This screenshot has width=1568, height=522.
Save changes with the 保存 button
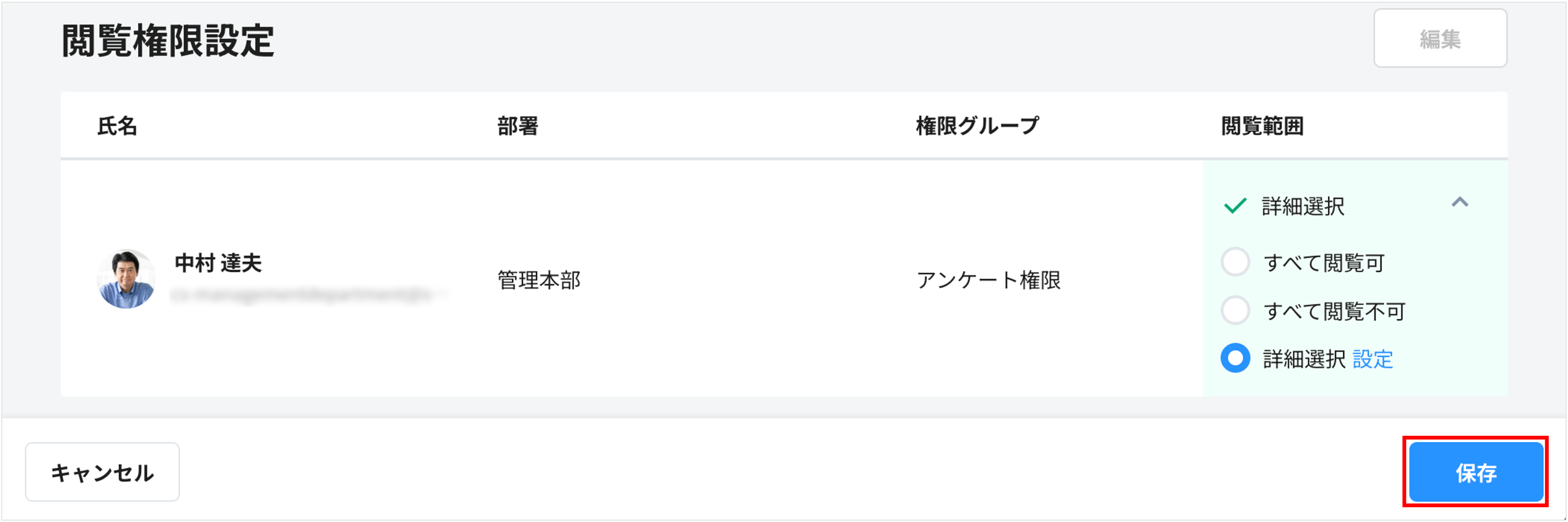[x=1475, y=472]
